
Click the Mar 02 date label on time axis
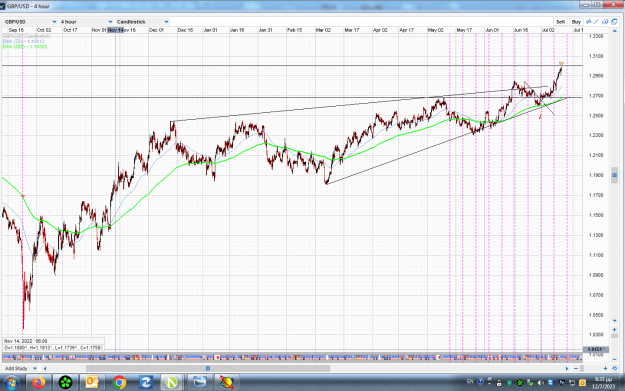click(x=323, y=30)
